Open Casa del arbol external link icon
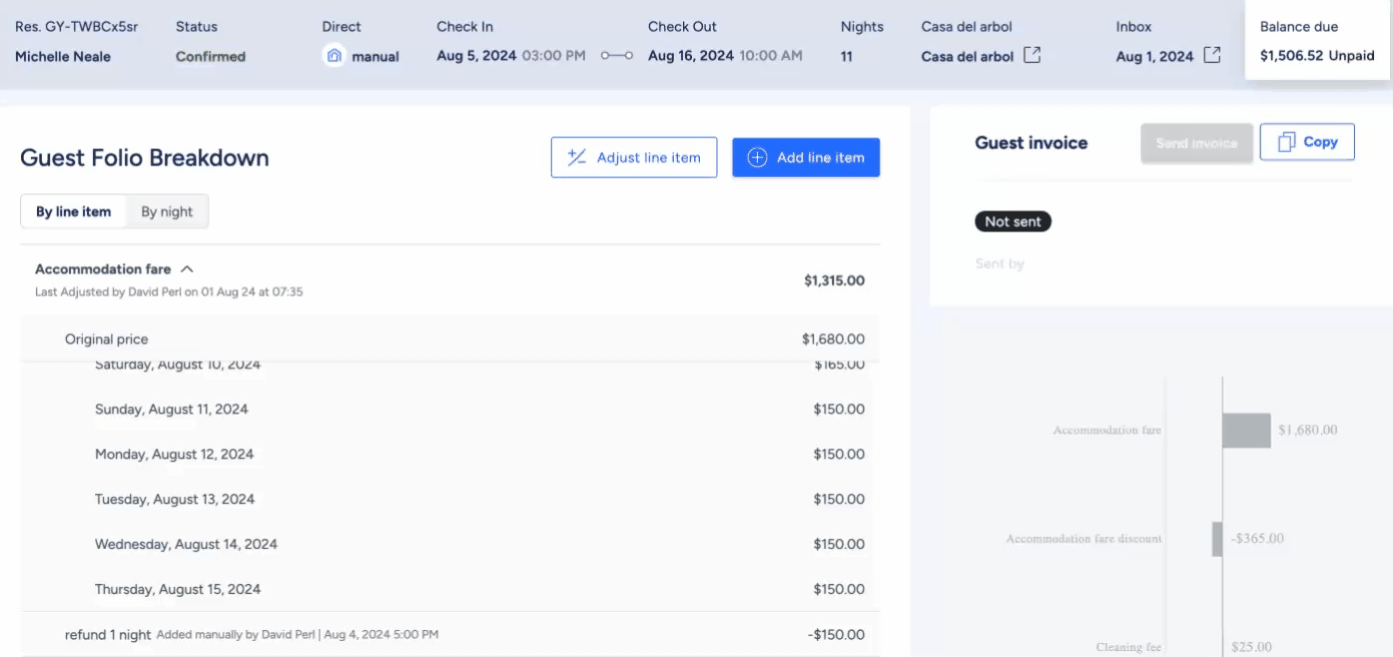 point(1032,56)
